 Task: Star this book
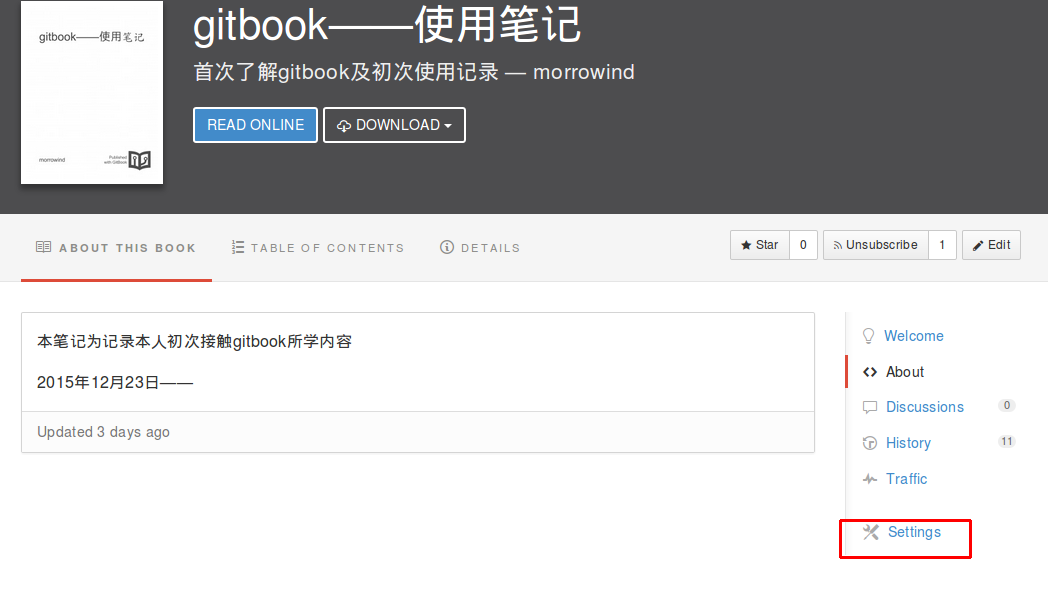(760, 245)
